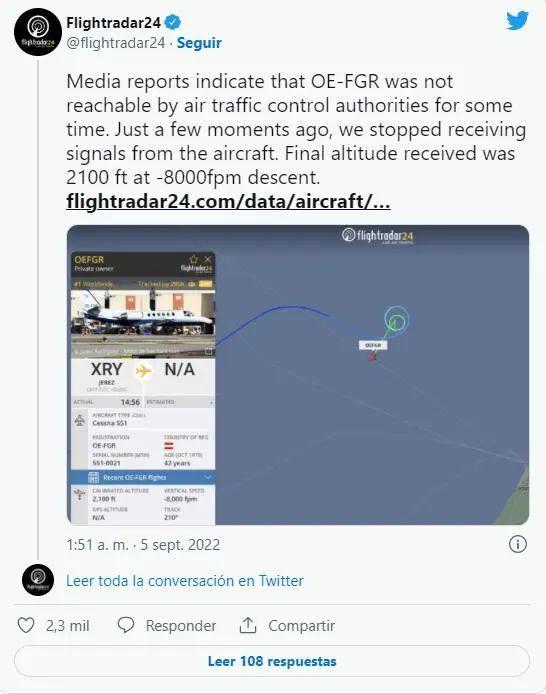Click the aircraft photo thumbnail in panel
Image resolution: width=546 pixels, height=694 pixels.
point(143,317)
